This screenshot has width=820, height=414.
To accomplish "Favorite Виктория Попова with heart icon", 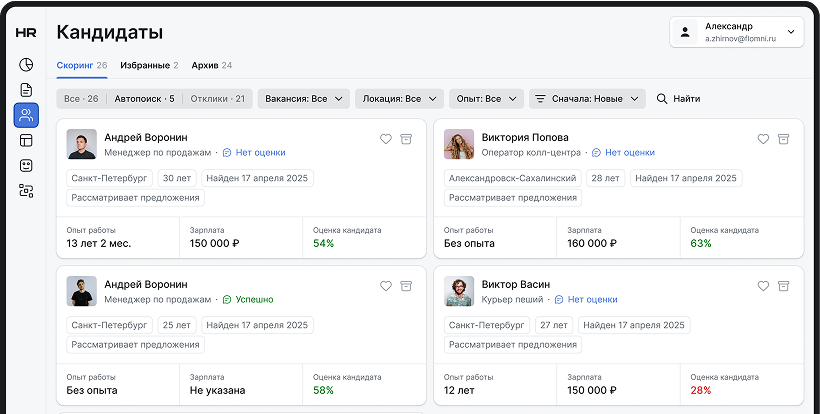I will pos(763,139).
